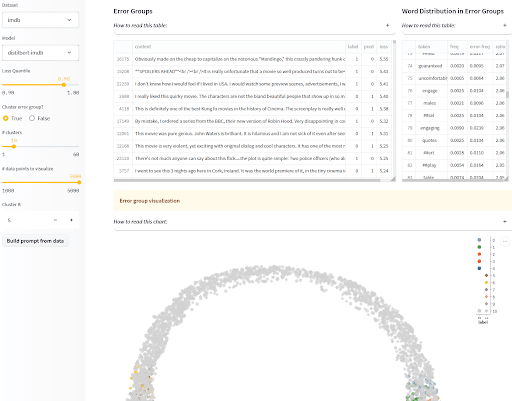This screenshot has width=512, height=401.
Task: Click the green legend dot for cluster 1
Action: pos(479,247)
